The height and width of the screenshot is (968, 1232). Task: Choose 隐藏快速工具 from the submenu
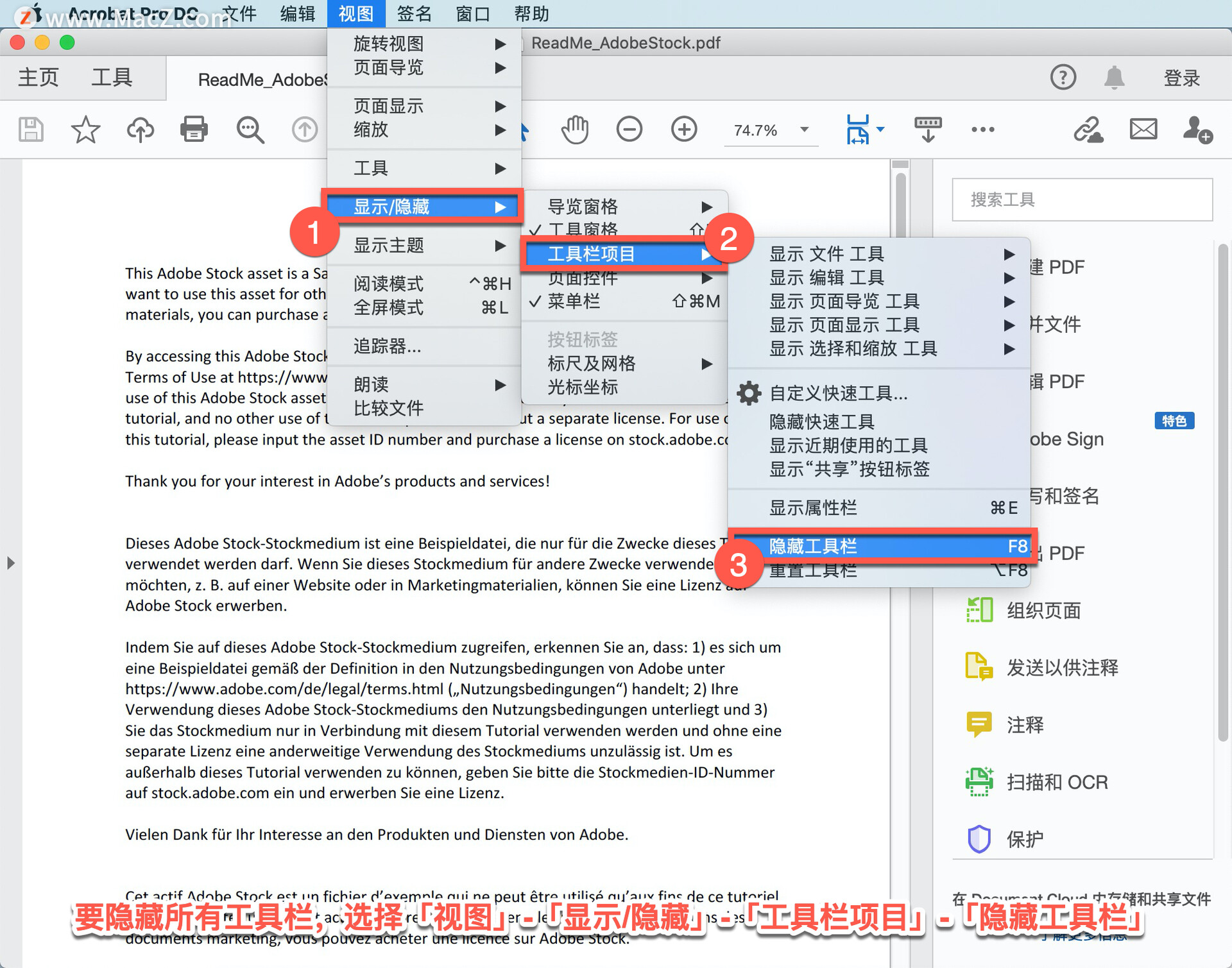(x=879, y=421)
